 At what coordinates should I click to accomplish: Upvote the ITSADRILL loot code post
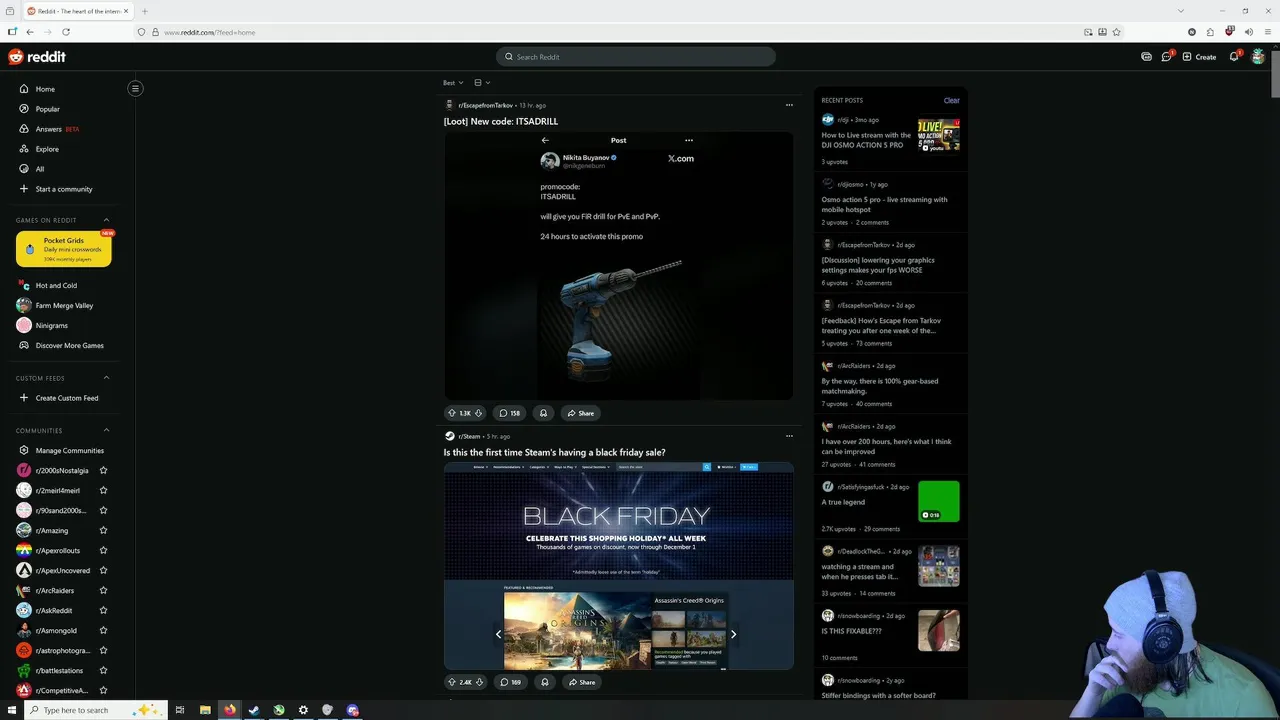[x=452, y=413]
